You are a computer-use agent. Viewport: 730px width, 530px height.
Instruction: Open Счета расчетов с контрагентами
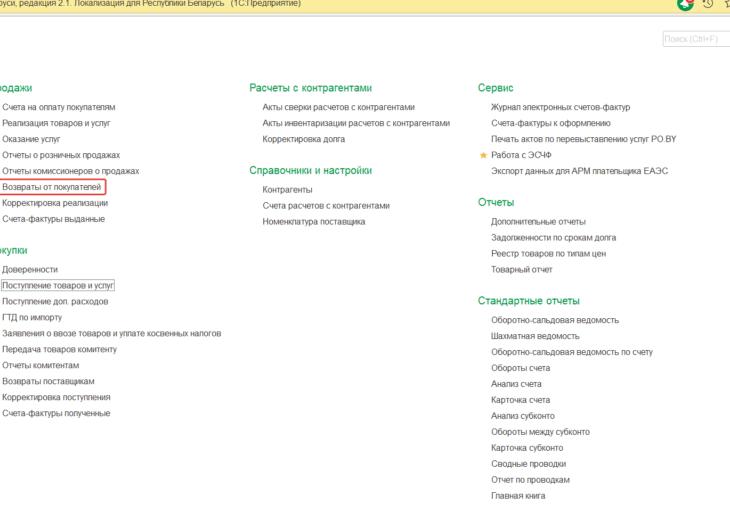pos(326,205)
